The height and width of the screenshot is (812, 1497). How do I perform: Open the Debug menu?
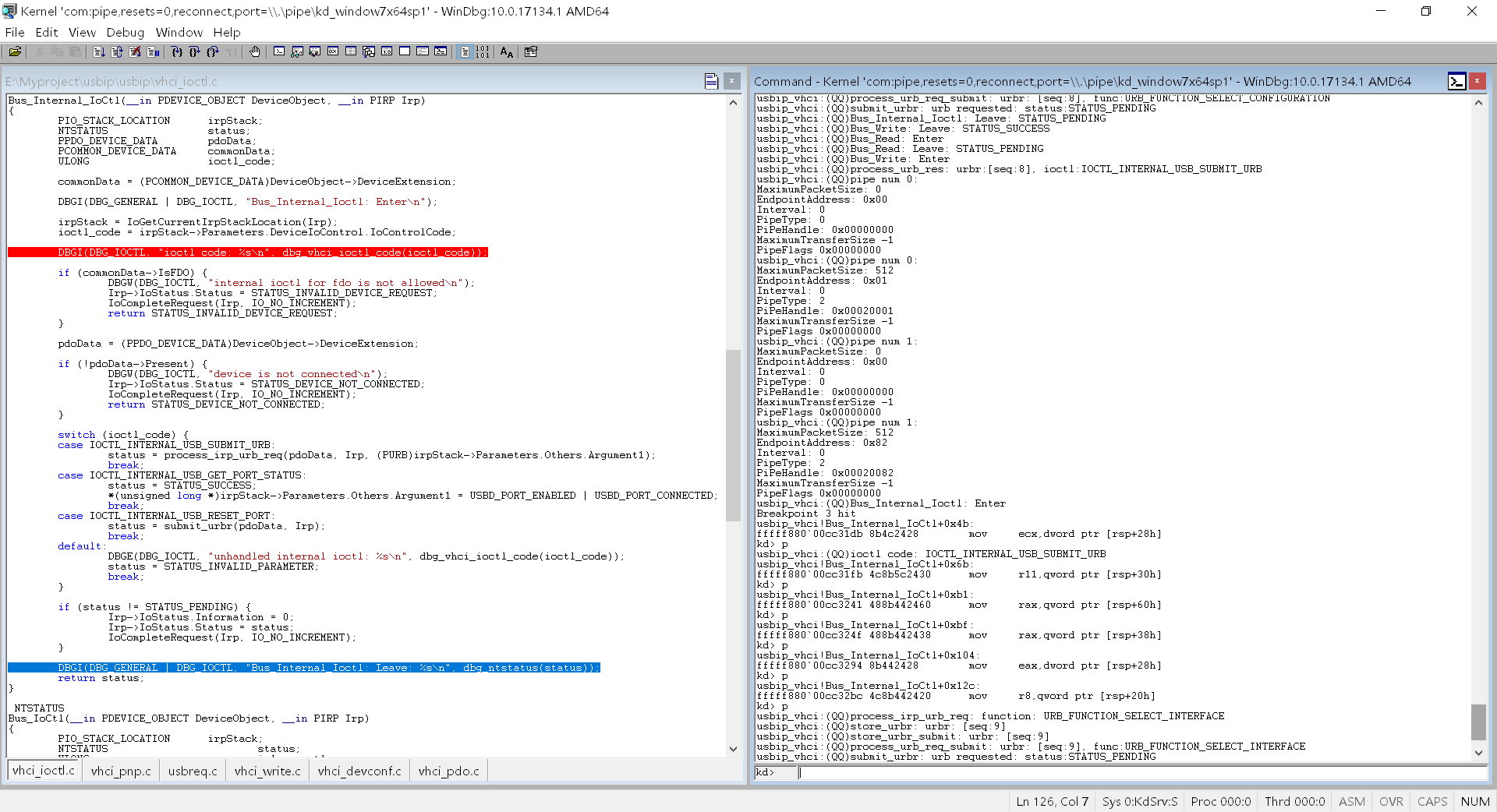click(125, 32)
